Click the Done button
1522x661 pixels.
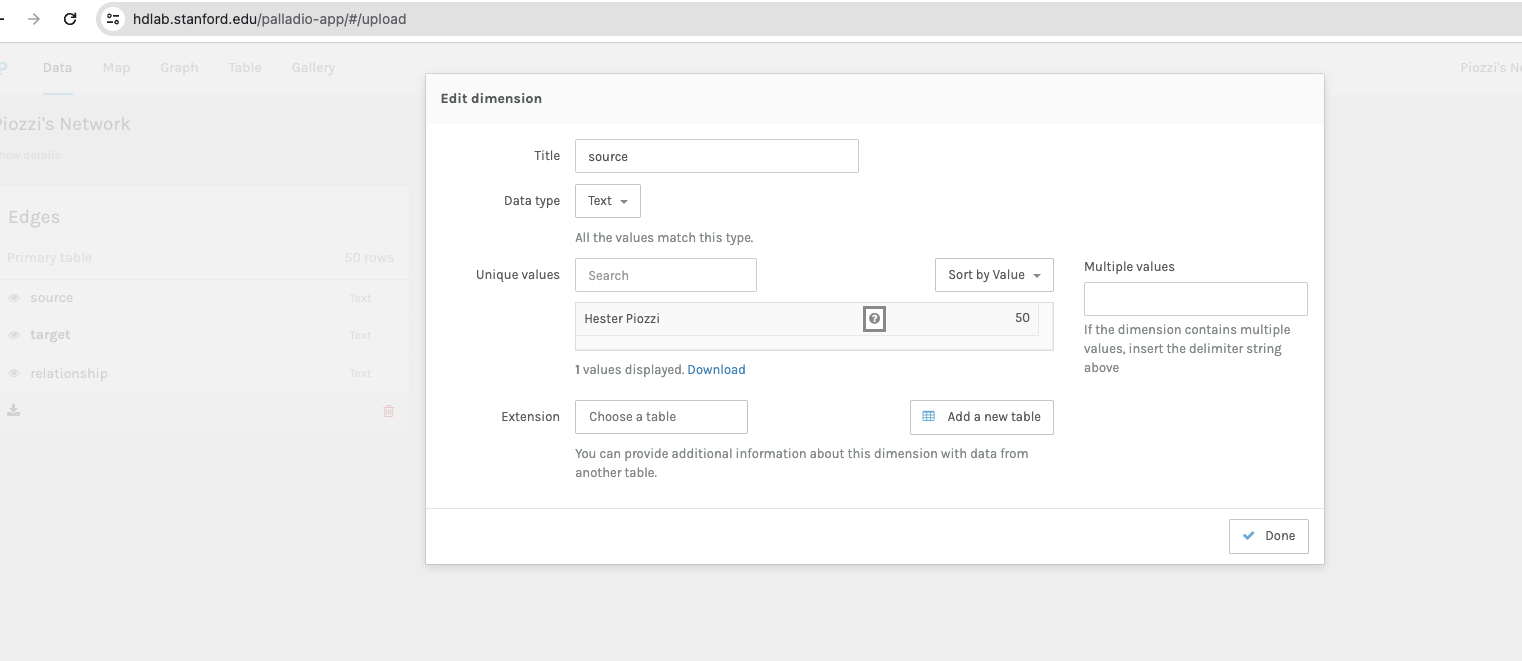click(1268, 536)
